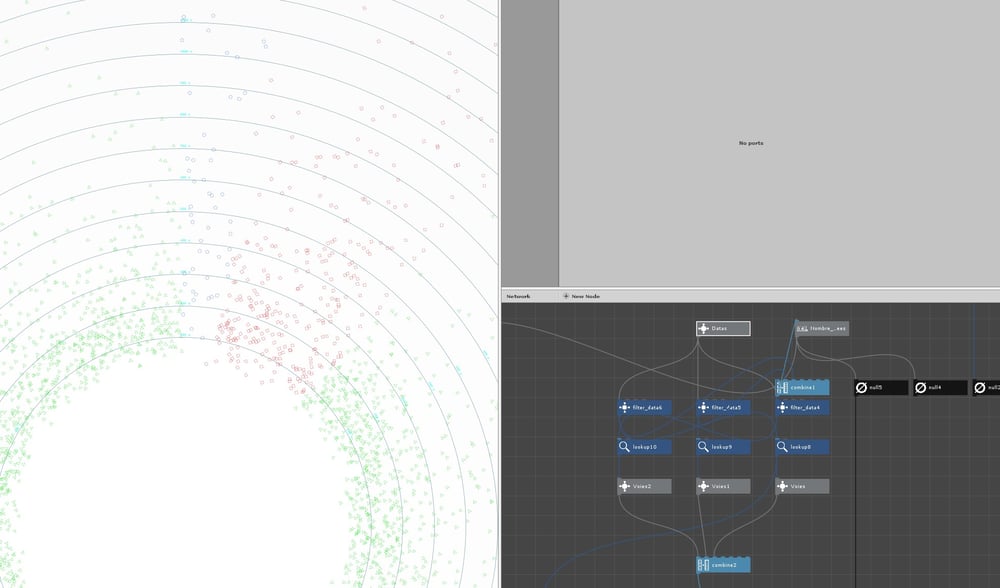1000x588 pixels.
Task: Select the Voies node
Action: click(802, 486)
